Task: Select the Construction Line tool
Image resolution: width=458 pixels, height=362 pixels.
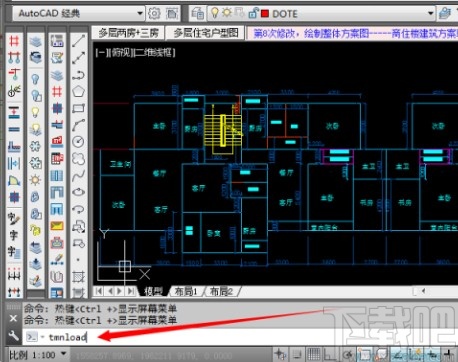Action: pos(79,58)
